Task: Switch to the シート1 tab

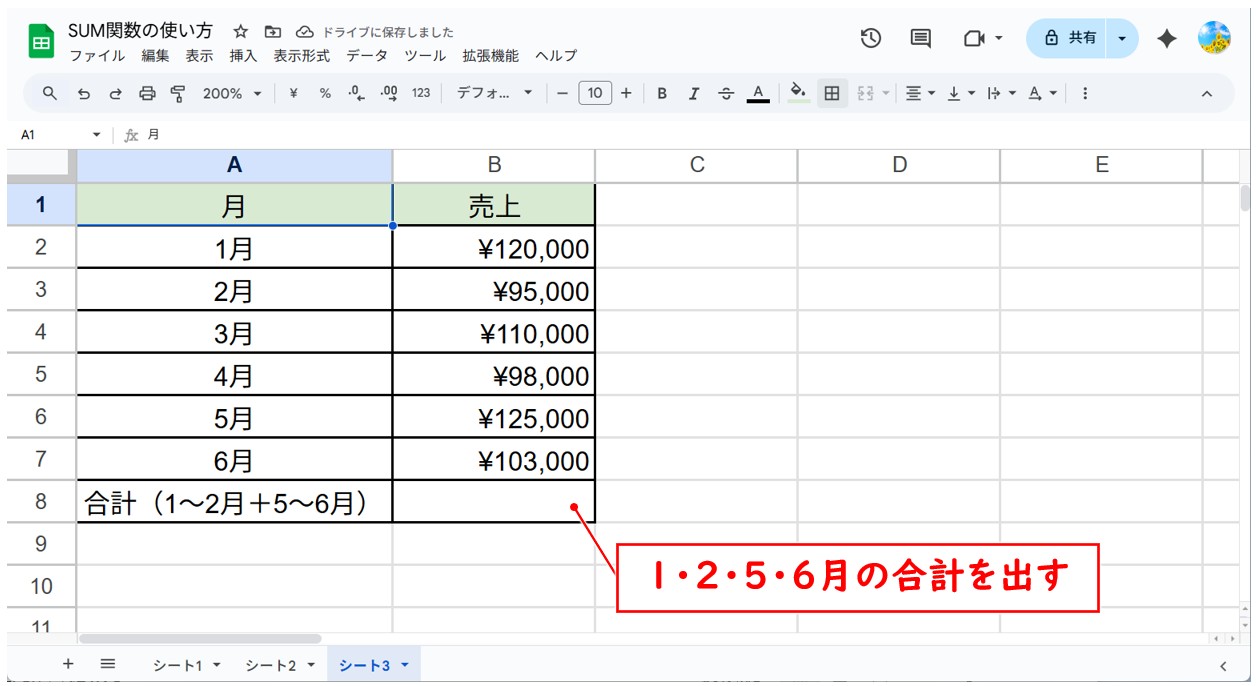Action: point(186,665)
